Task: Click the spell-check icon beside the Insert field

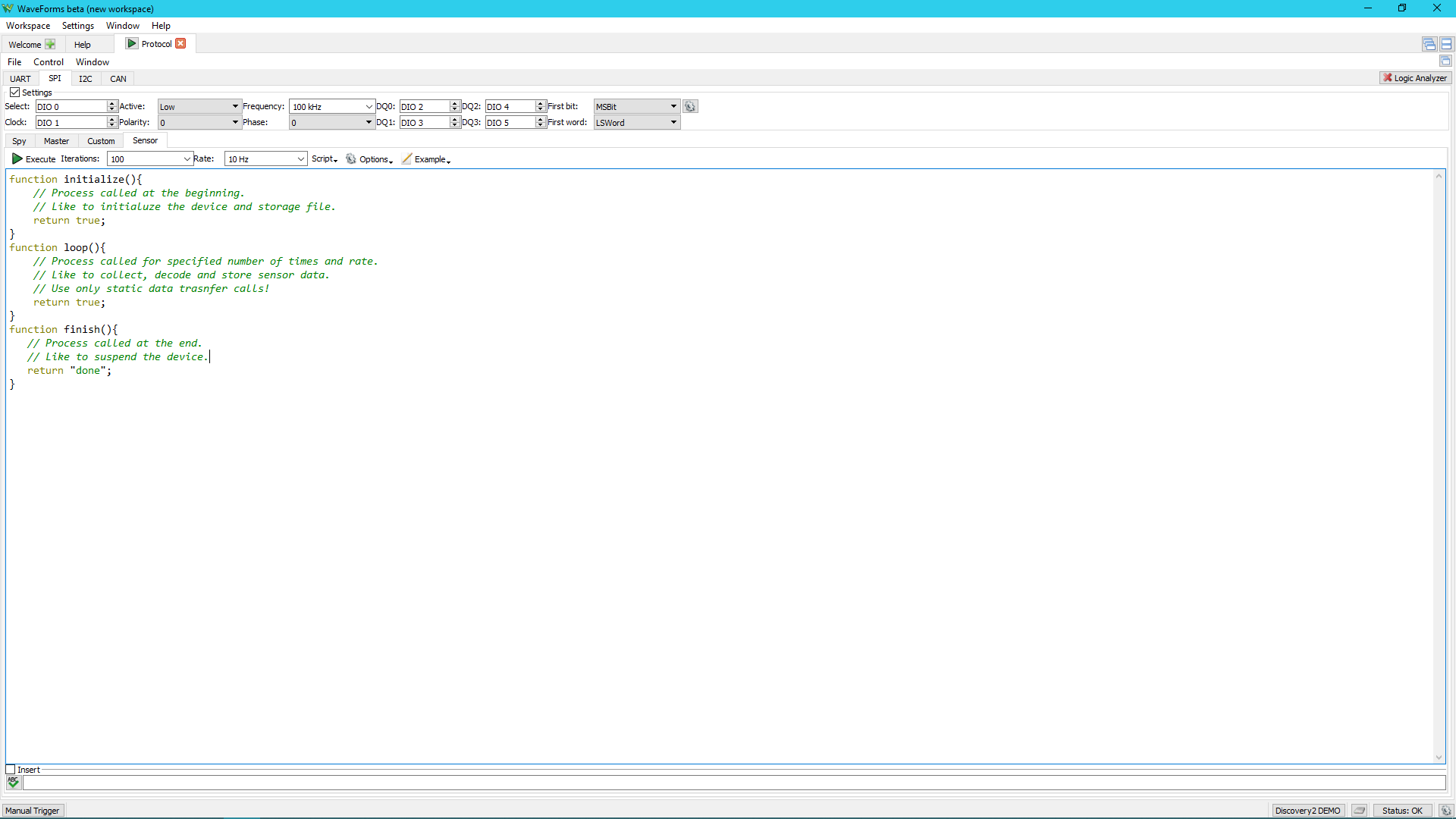Action: pos(14,783)
